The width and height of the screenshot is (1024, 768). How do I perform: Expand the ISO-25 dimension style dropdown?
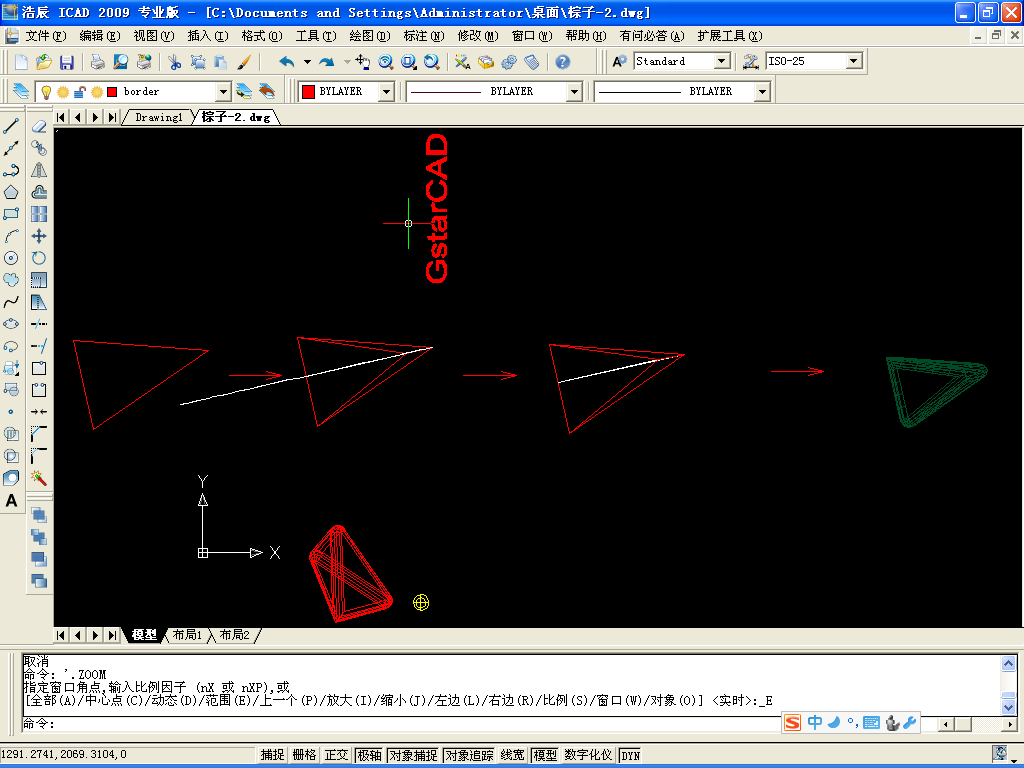click(x=854, y=61)
